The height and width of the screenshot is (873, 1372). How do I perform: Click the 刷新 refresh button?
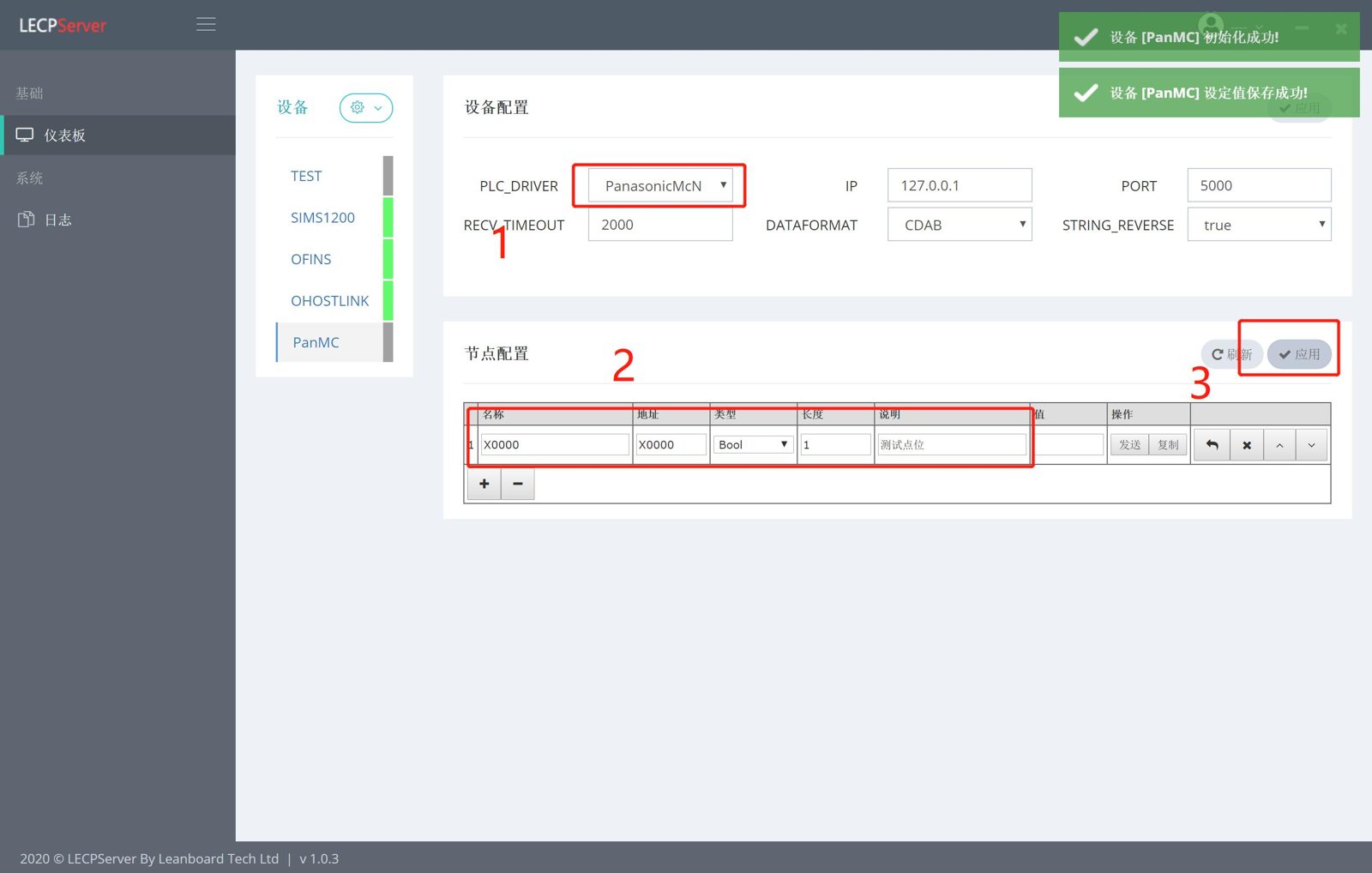1231,354
